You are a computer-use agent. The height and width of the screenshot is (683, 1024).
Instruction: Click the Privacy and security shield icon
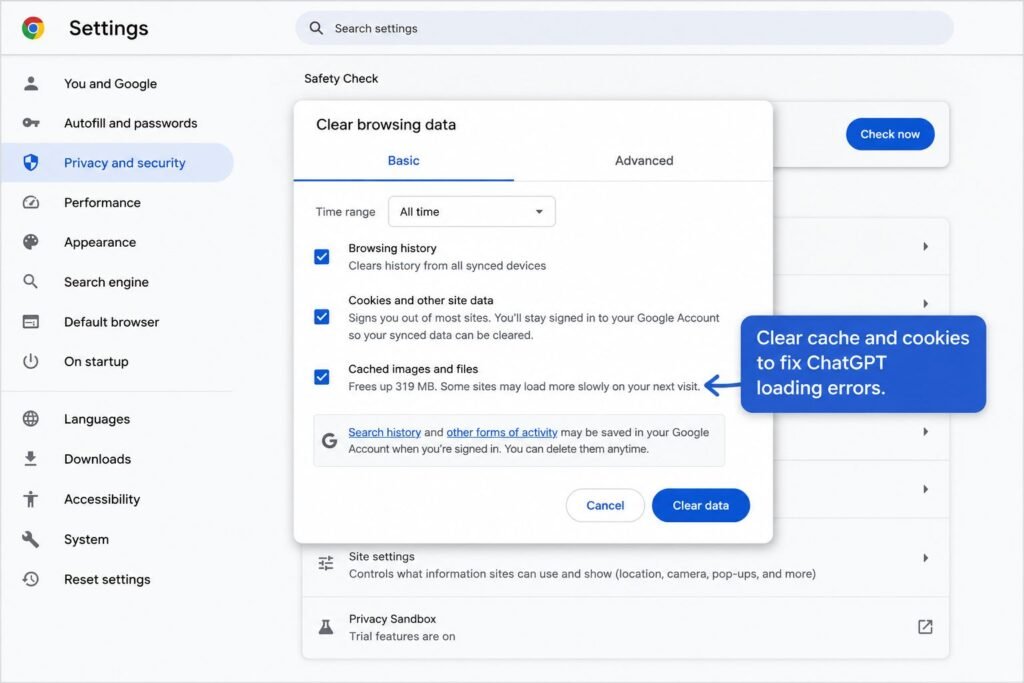[x=31, y=163]
